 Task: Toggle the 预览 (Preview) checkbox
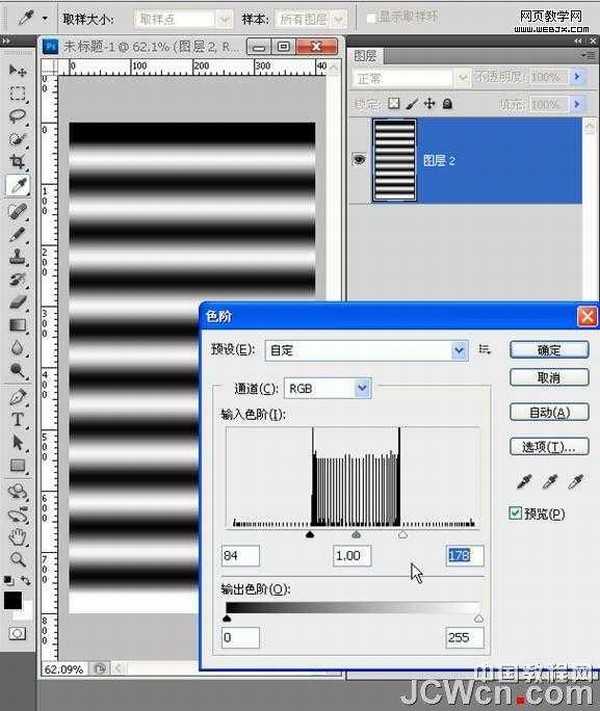pyautogui.click(x=515, y=514)
